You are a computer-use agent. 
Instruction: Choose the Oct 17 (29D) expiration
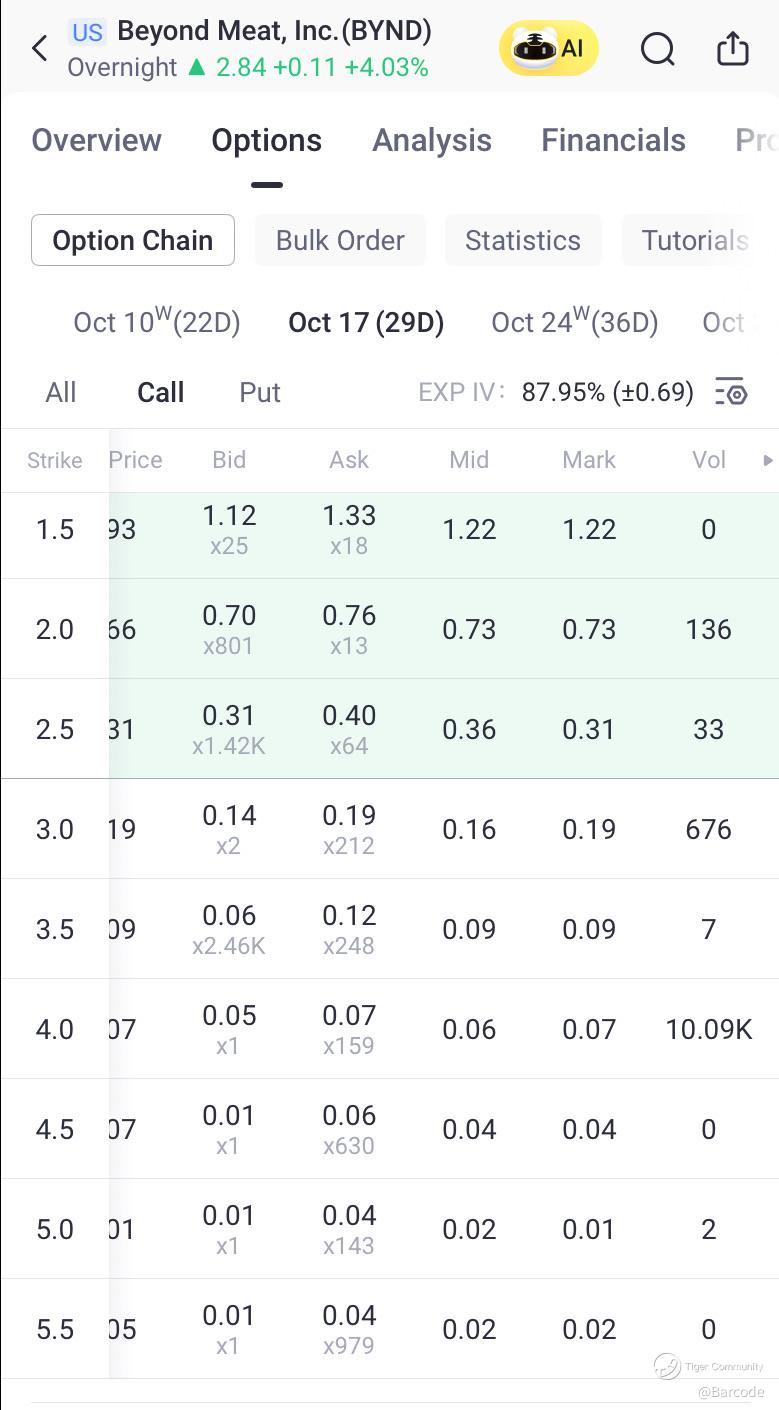[366, 322]
